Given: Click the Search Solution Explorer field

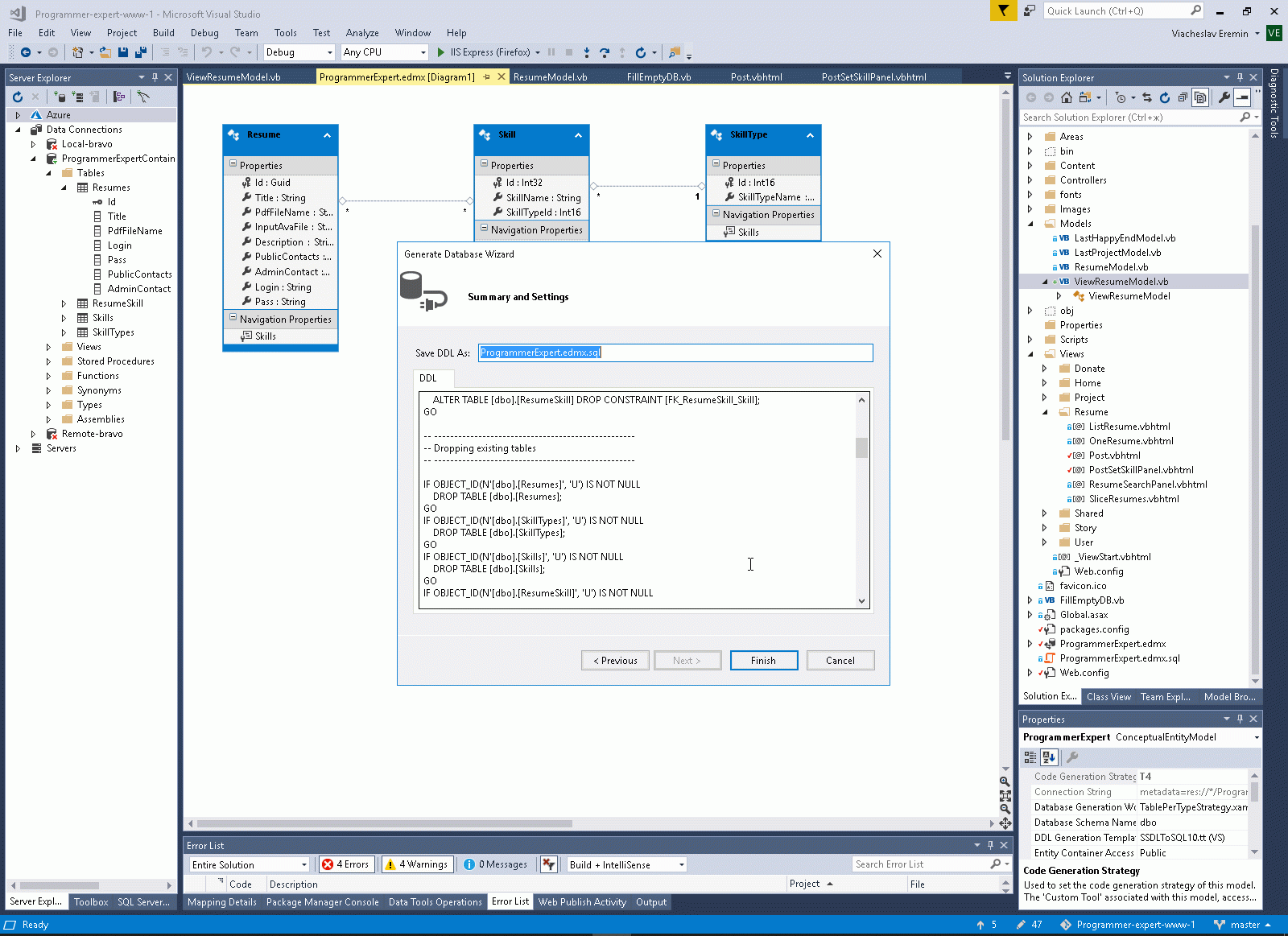Looking at the screenshot, I should [1139, 118].
